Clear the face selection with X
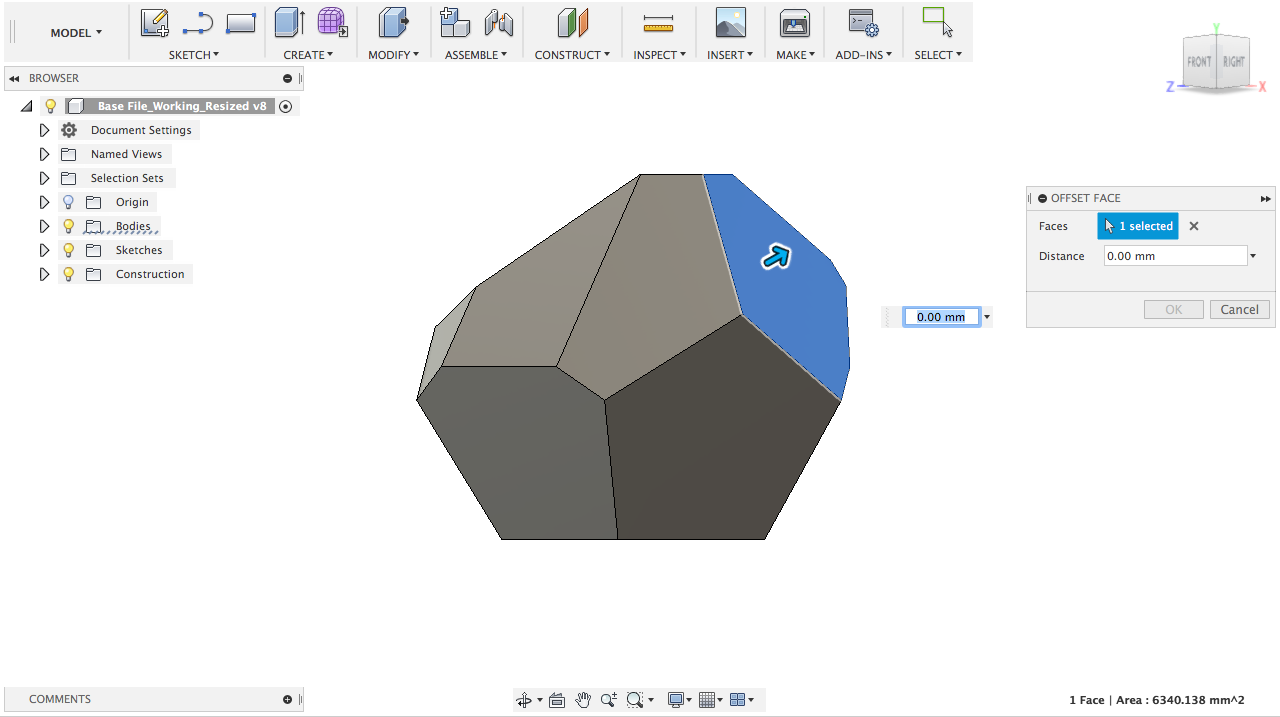The width and height of the screenshot is (1280, 717). pyautogui.click(x=1194, y=226)
